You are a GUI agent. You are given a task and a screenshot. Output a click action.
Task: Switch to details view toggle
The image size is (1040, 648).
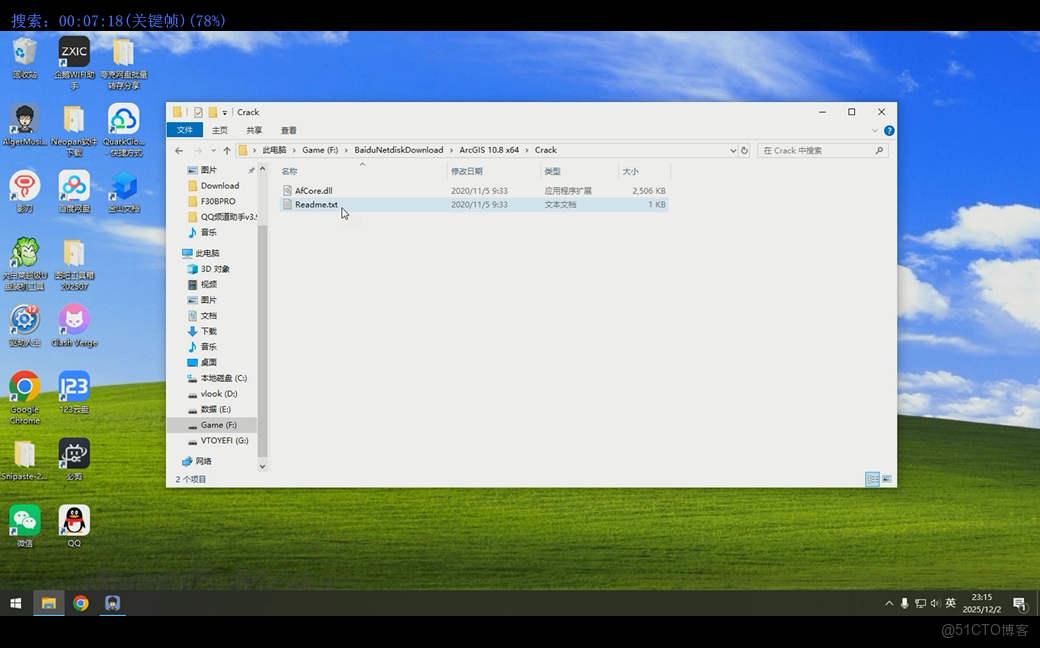coord(872,480)
